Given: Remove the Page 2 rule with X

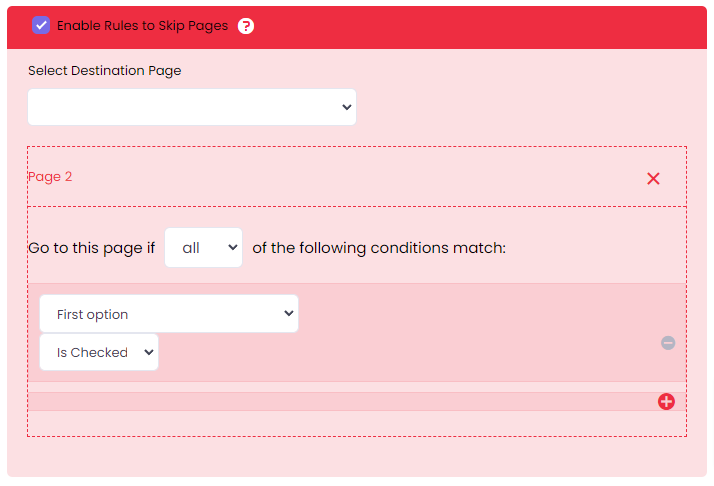Looking at the screenshot, I should coord(653,178).
